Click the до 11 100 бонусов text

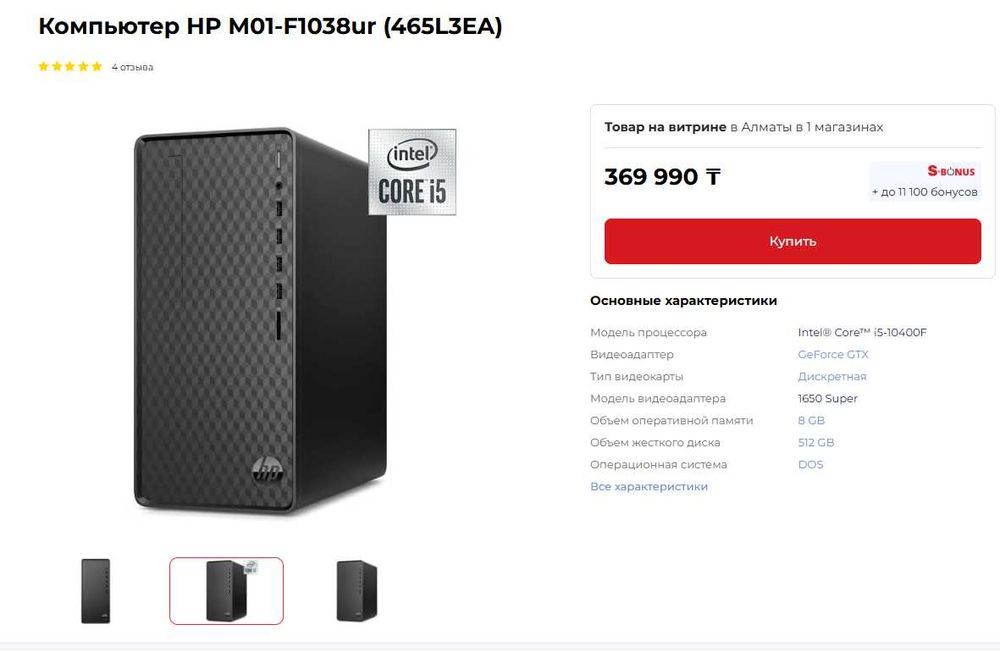pos(925,192)
